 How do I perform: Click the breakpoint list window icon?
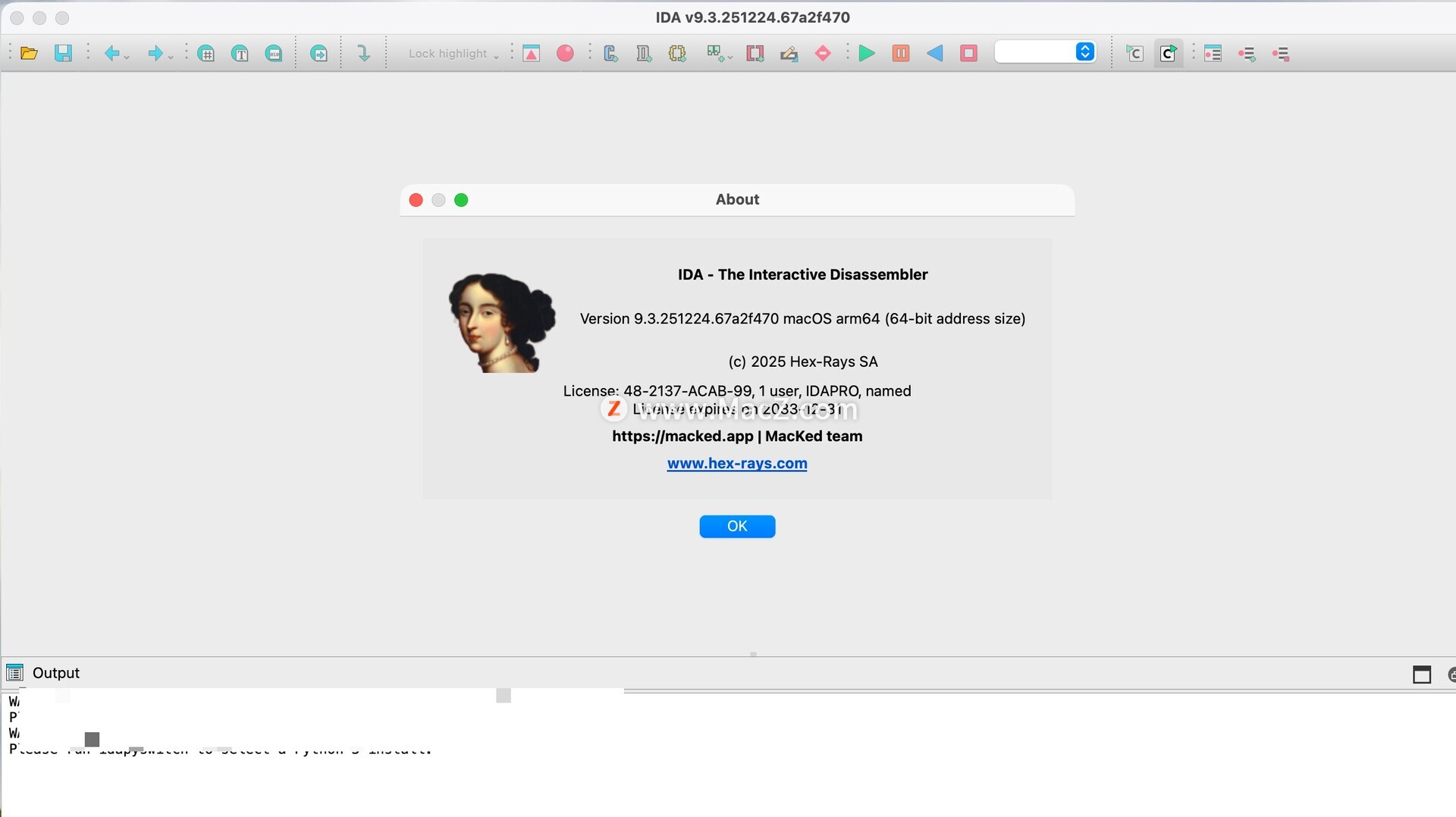(1213, 53)
